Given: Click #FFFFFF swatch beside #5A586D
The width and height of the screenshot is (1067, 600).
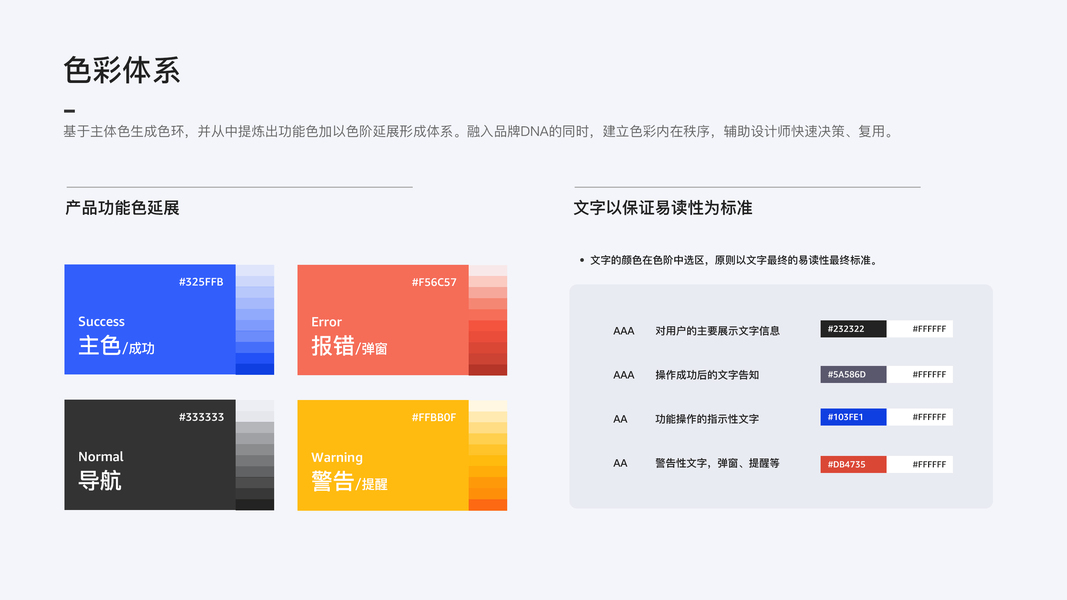Looking at the screenshot, I should tap(920, 374).
